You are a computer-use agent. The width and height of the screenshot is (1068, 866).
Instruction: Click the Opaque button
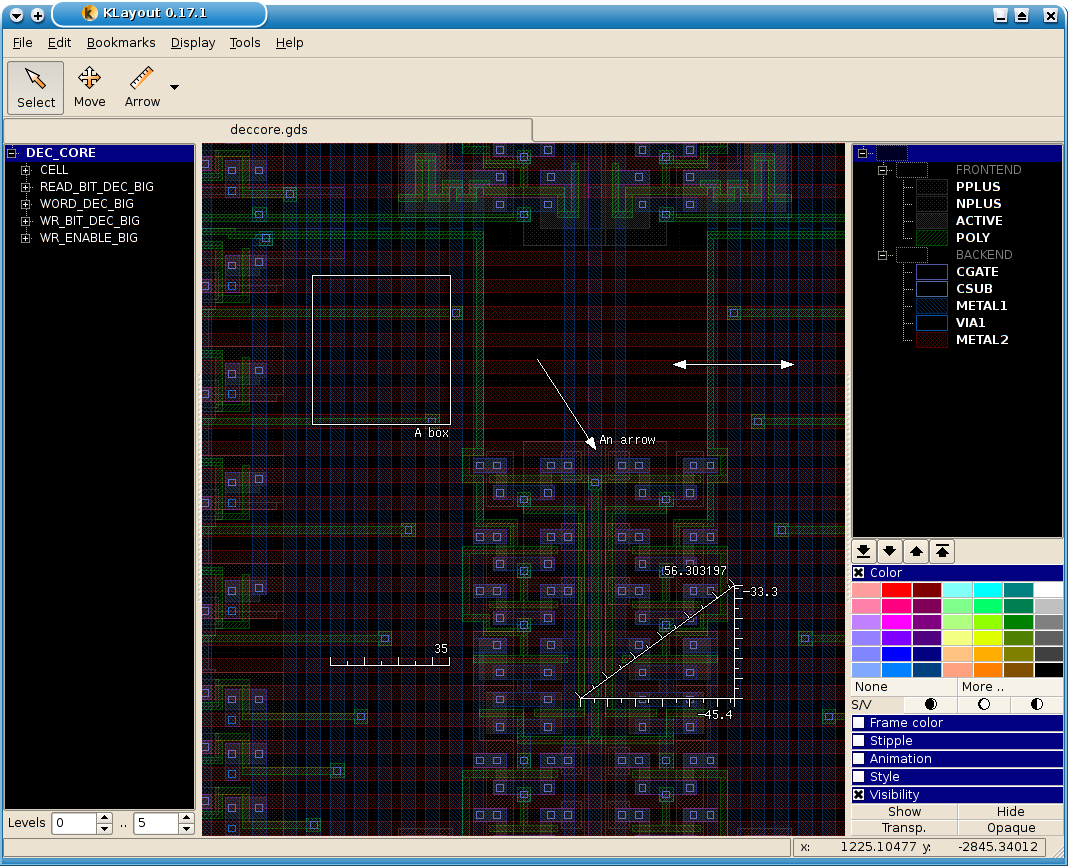1010,828
